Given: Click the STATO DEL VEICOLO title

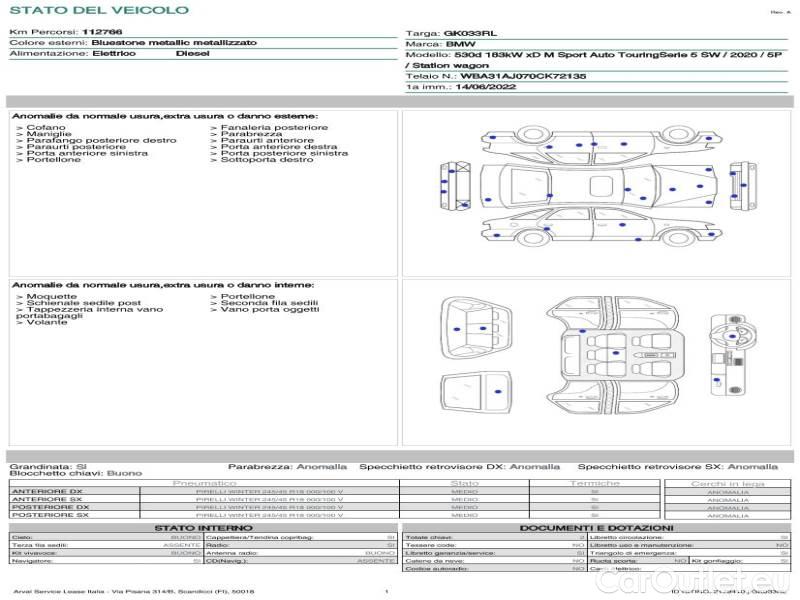Looking at the screenshot, I should pos(98,10).
